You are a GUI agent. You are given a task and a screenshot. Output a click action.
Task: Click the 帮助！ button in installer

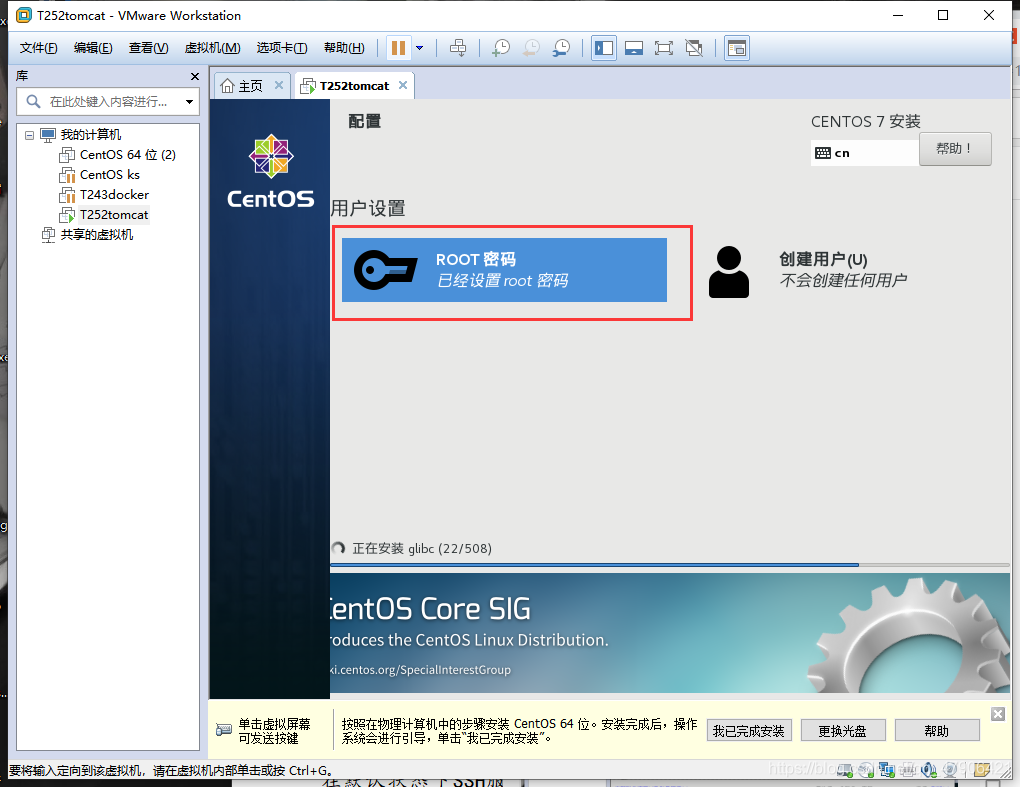coord(955,149)
